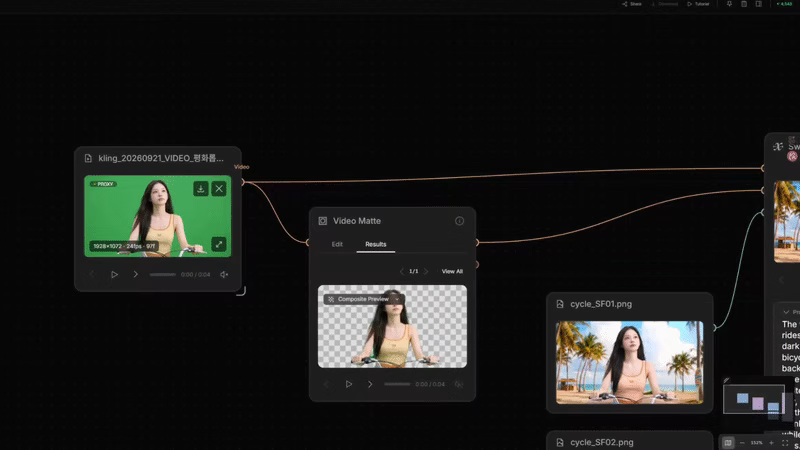
Task: Collapse the prompt section chevron in right node
Action: click(786, 312)
